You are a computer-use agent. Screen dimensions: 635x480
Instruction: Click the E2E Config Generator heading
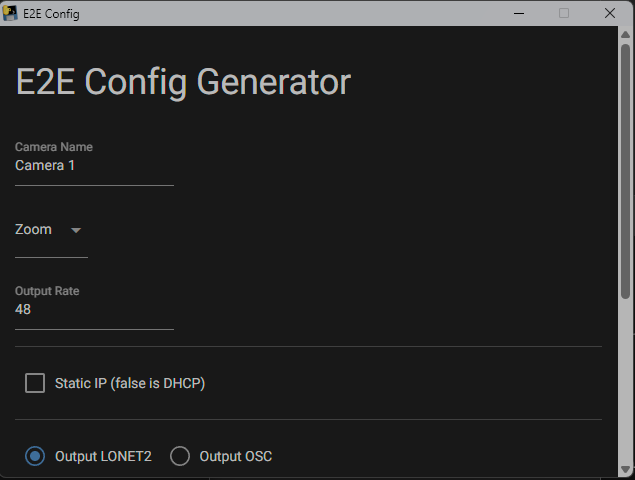[x=183, y=82]
